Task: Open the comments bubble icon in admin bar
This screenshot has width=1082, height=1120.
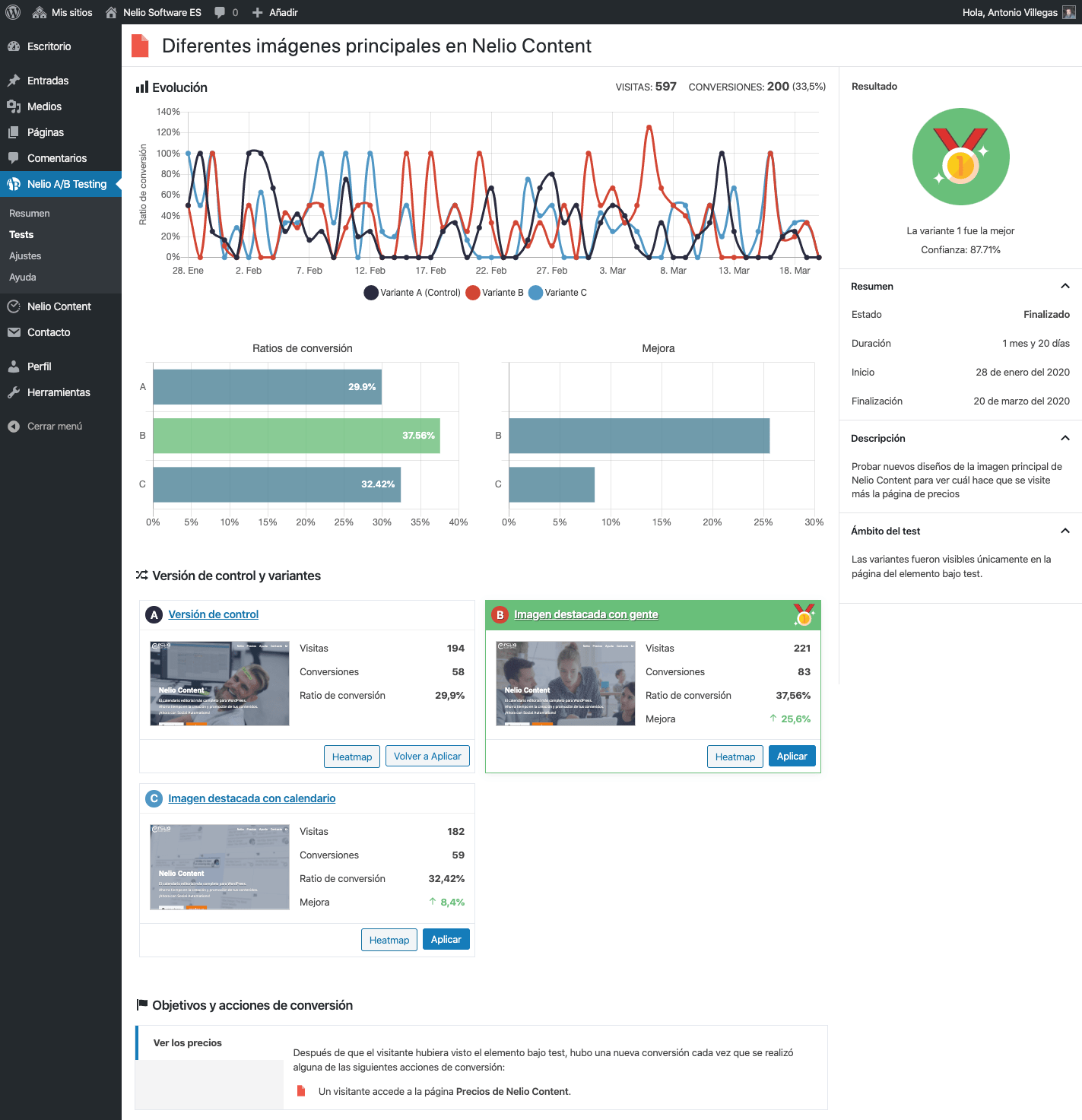Action: (x=220, y=12)
